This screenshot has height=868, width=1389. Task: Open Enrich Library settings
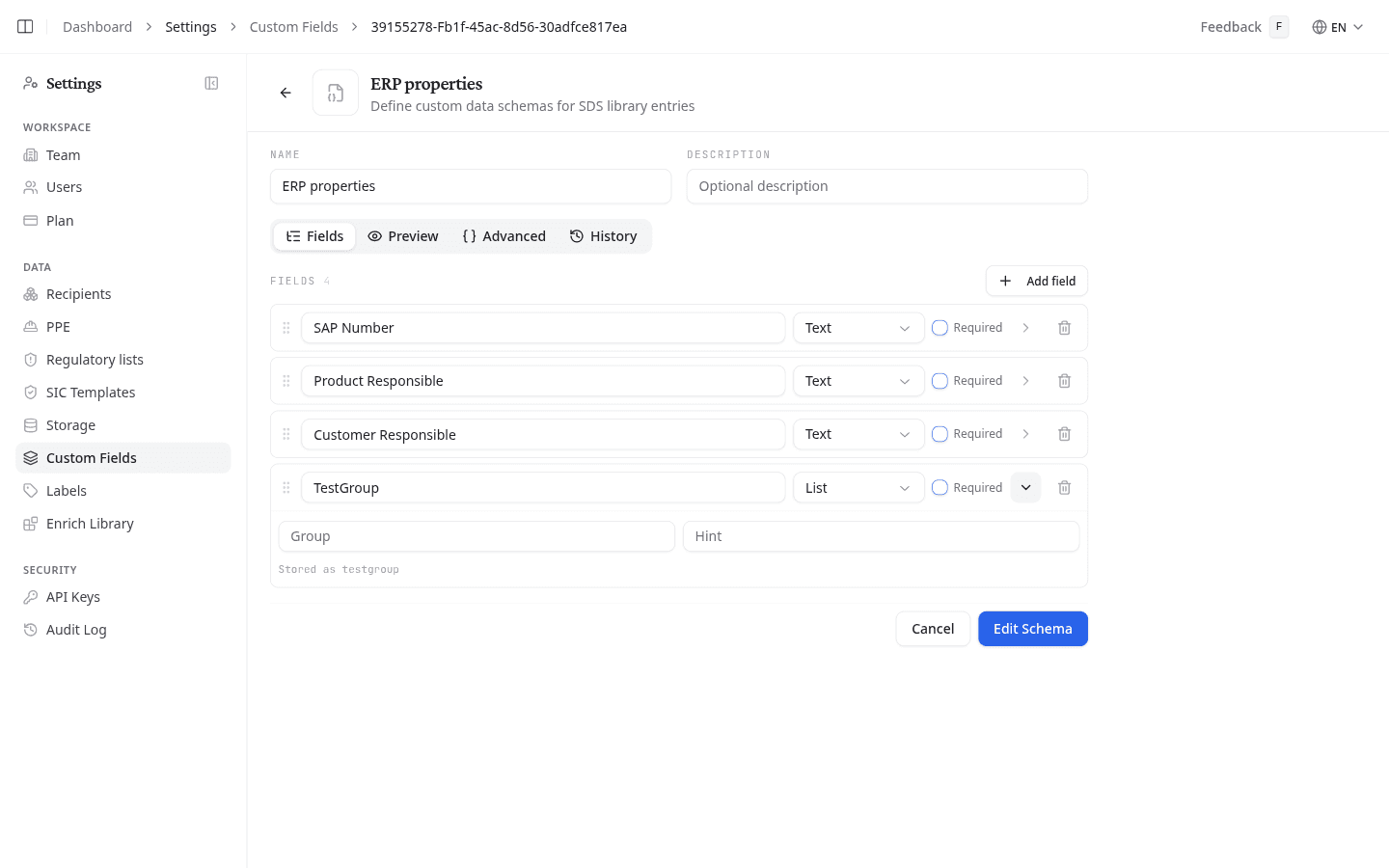[123, 524]
